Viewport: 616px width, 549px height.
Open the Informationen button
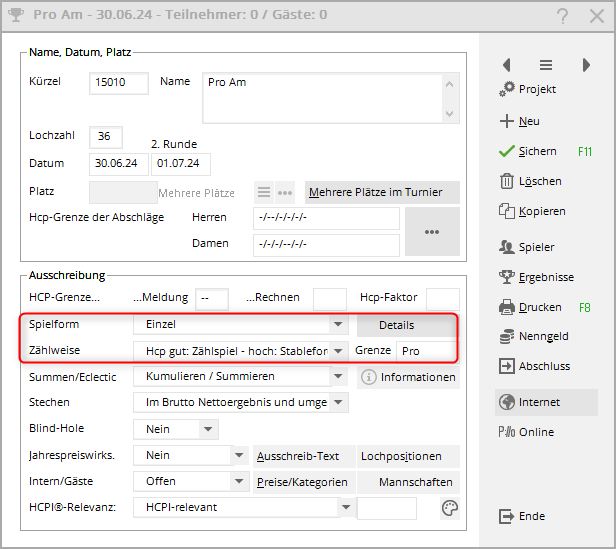[408, 377]
